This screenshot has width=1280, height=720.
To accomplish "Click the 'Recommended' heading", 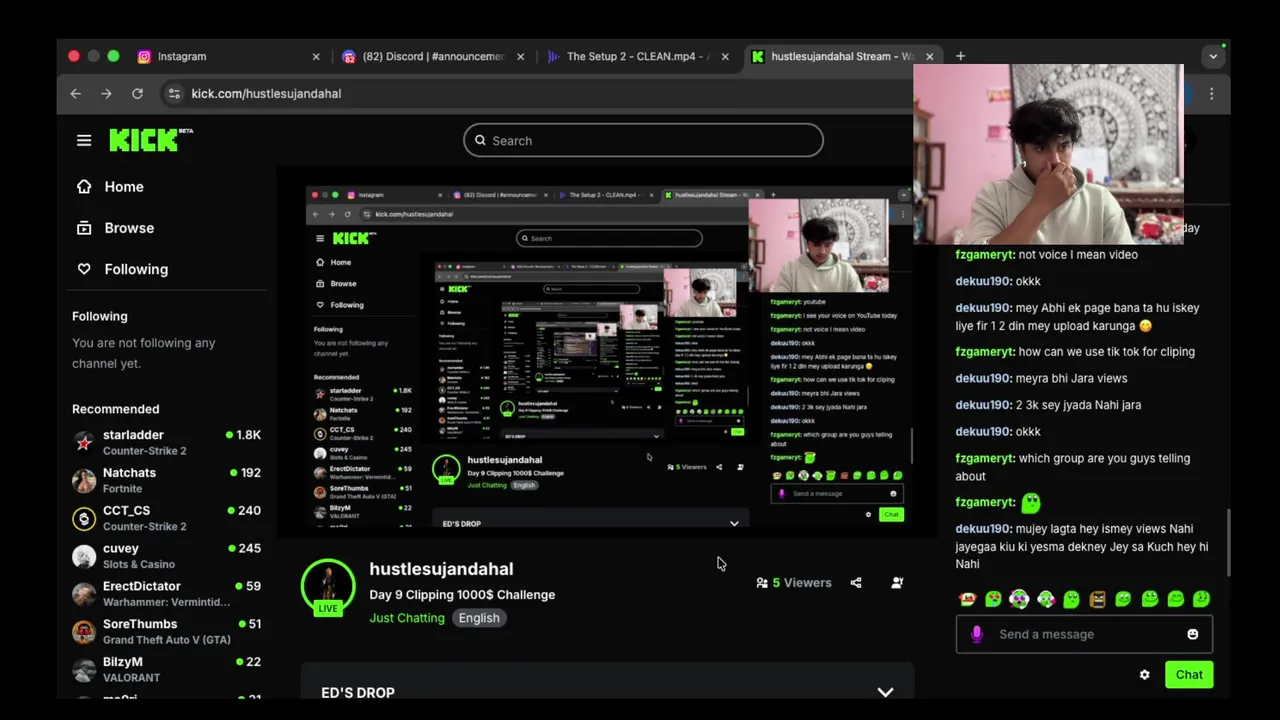I will [116, 409].
